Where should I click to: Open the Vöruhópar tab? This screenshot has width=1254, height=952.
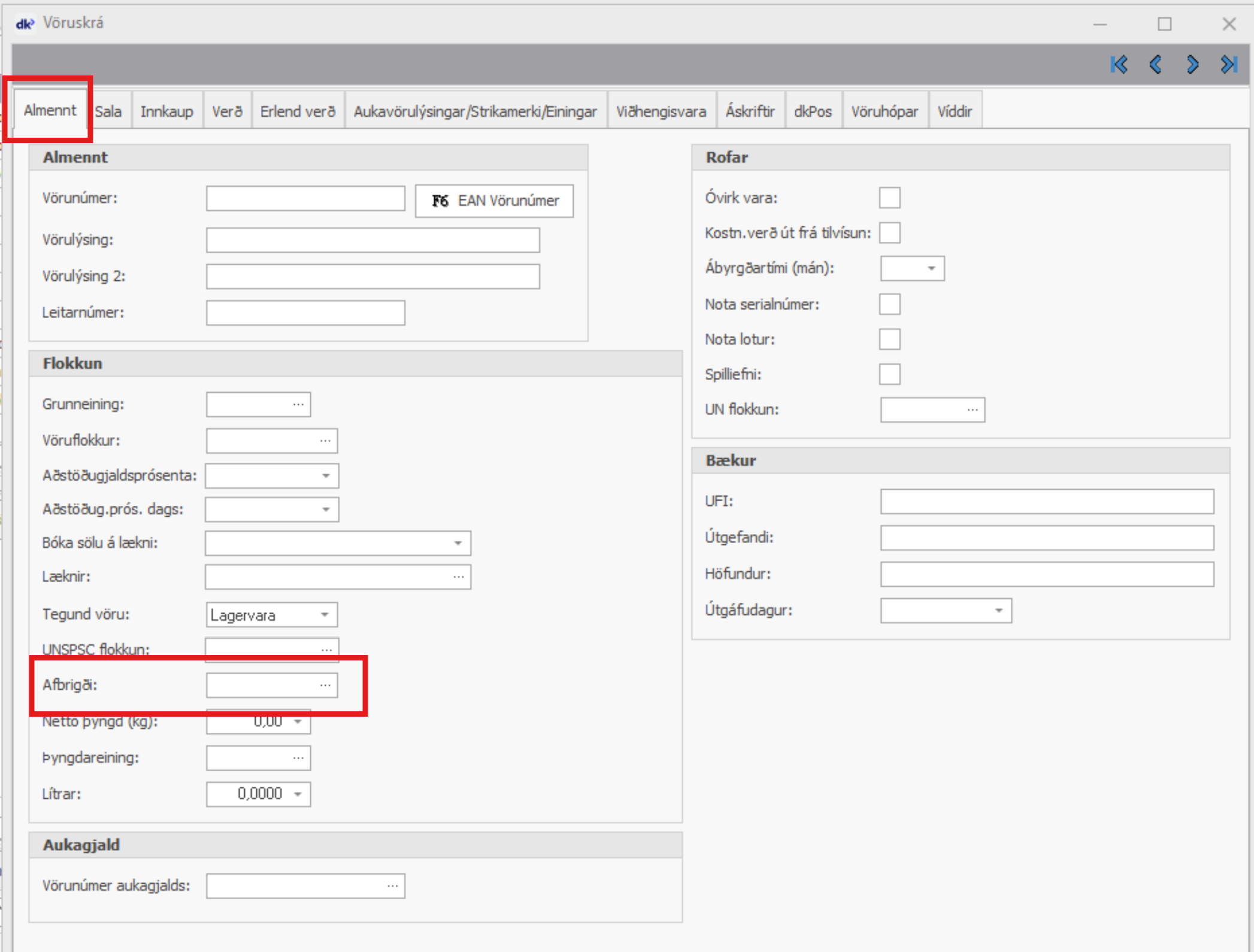pos(884,111)
